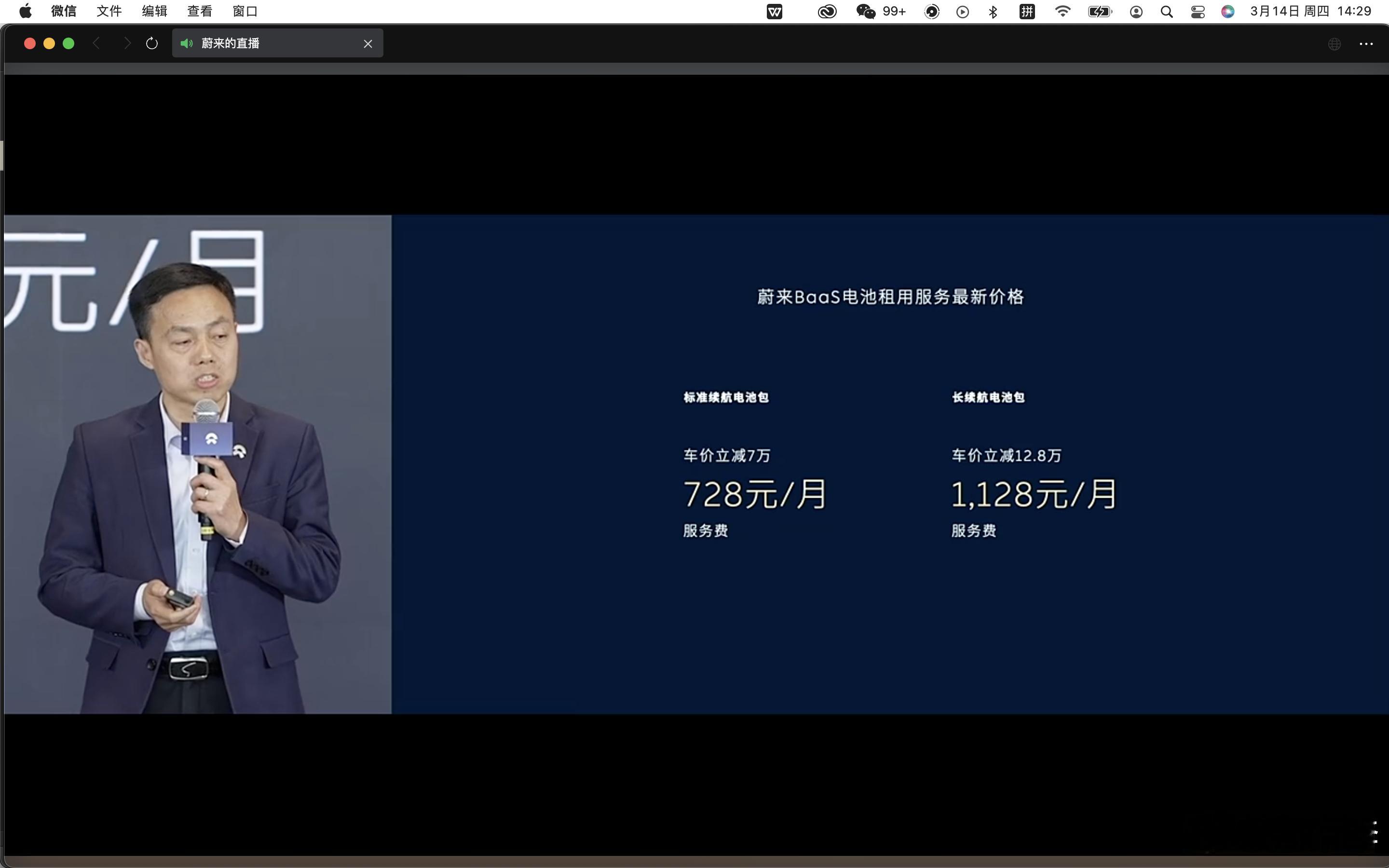Open Control Center

[x=1198, y=12]
